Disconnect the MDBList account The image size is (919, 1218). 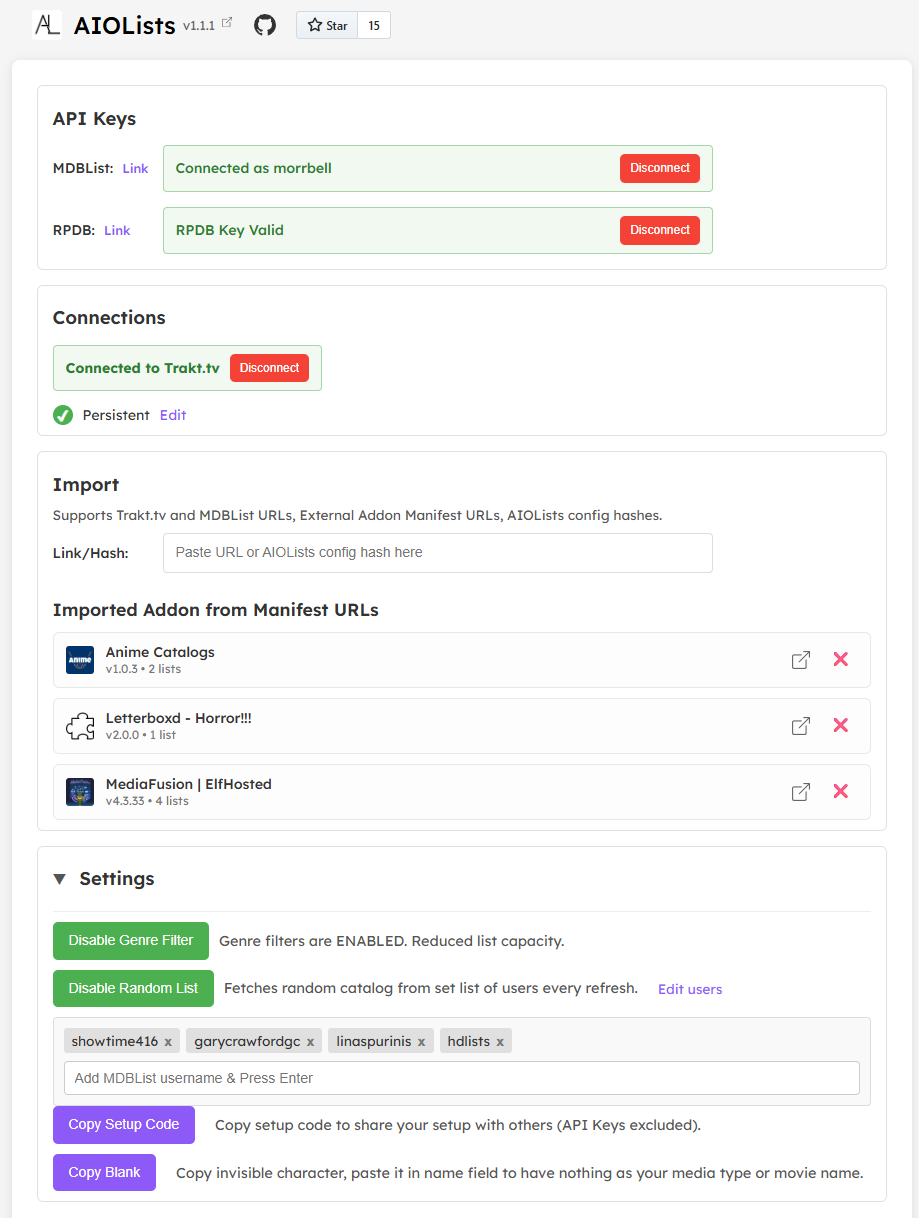[660, 168]
